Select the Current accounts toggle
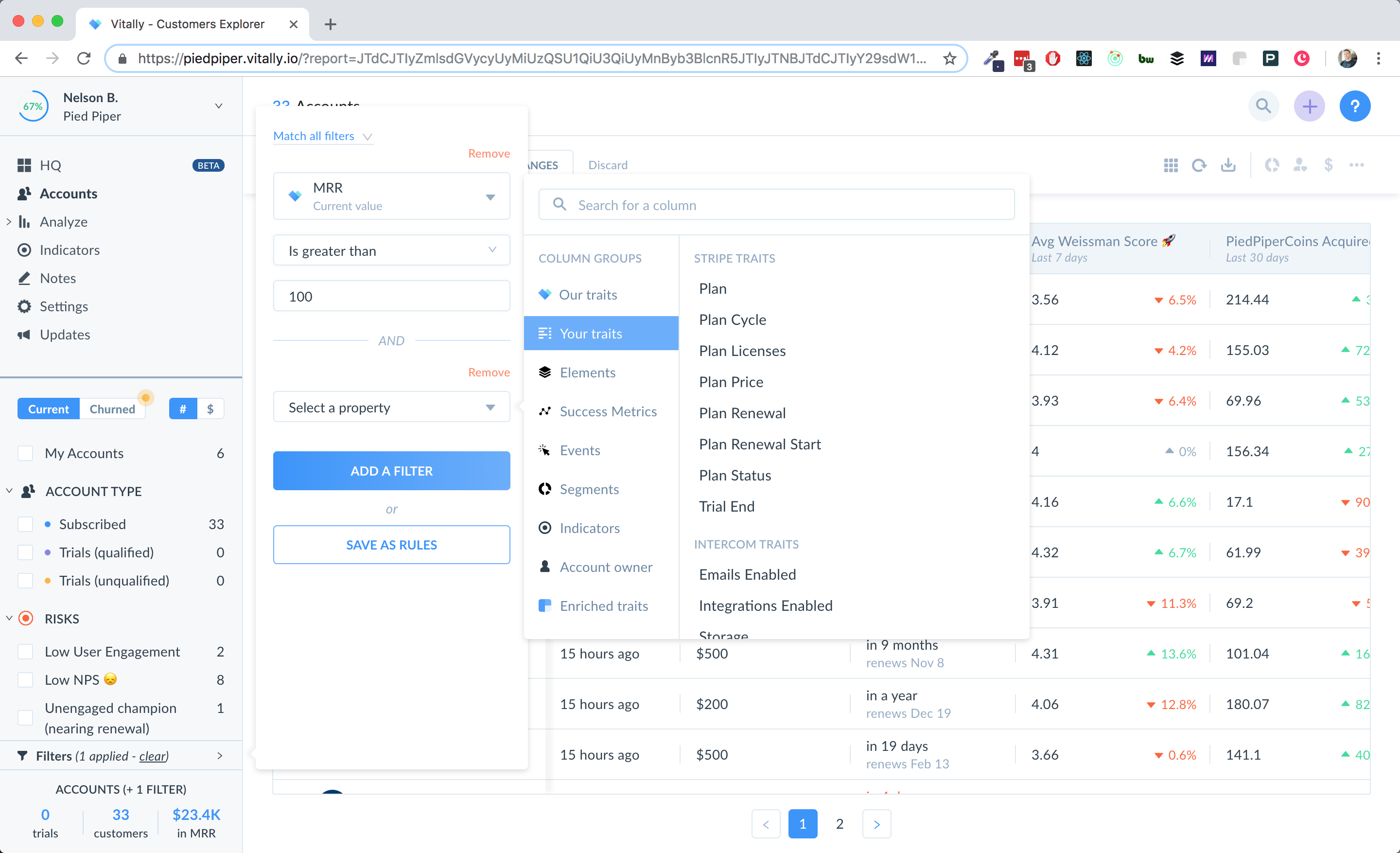This screenshot has height=853, width=1400. click(x=48, y=409)
